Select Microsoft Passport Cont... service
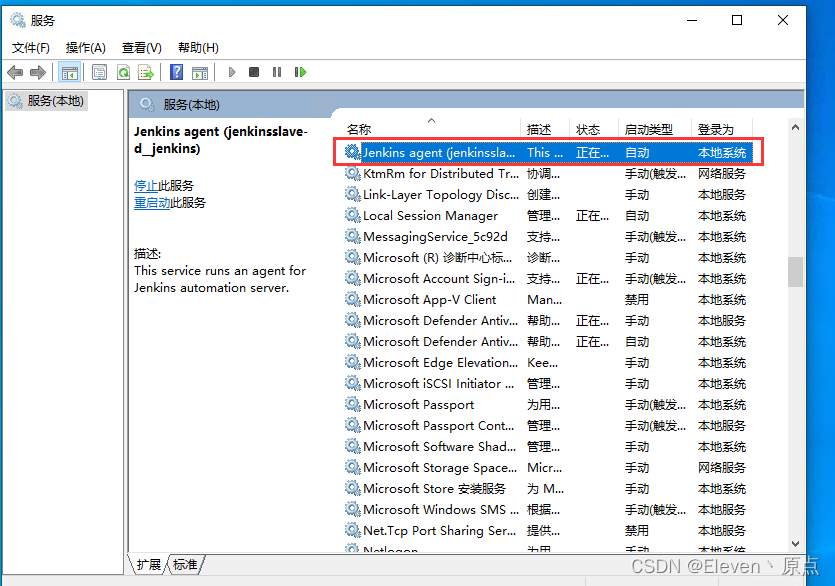Screen dimensions: 835x586 click(x=547, y=426)
